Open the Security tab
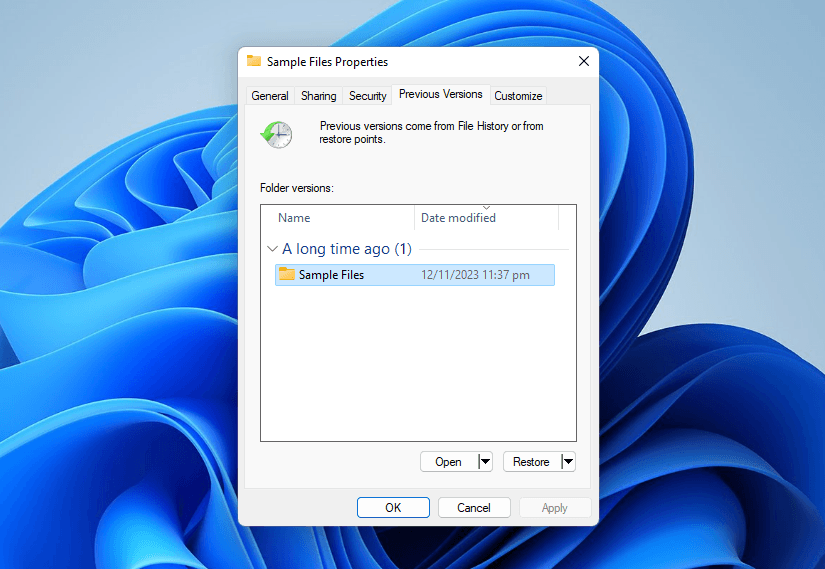The image size is (825, 569). tap(367, 96)
